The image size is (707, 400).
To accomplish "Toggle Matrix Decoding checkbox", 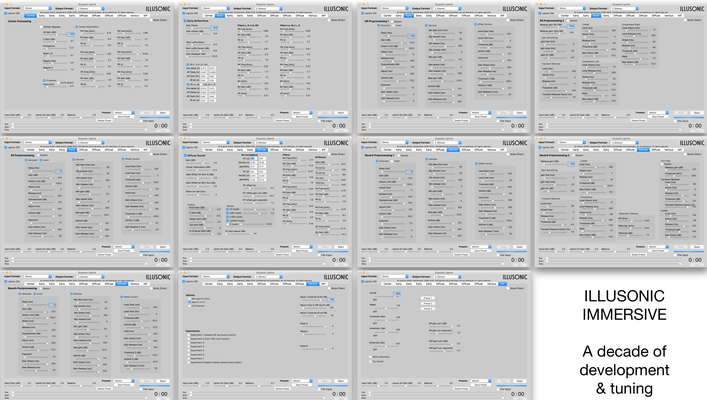I will pos(371,357).
